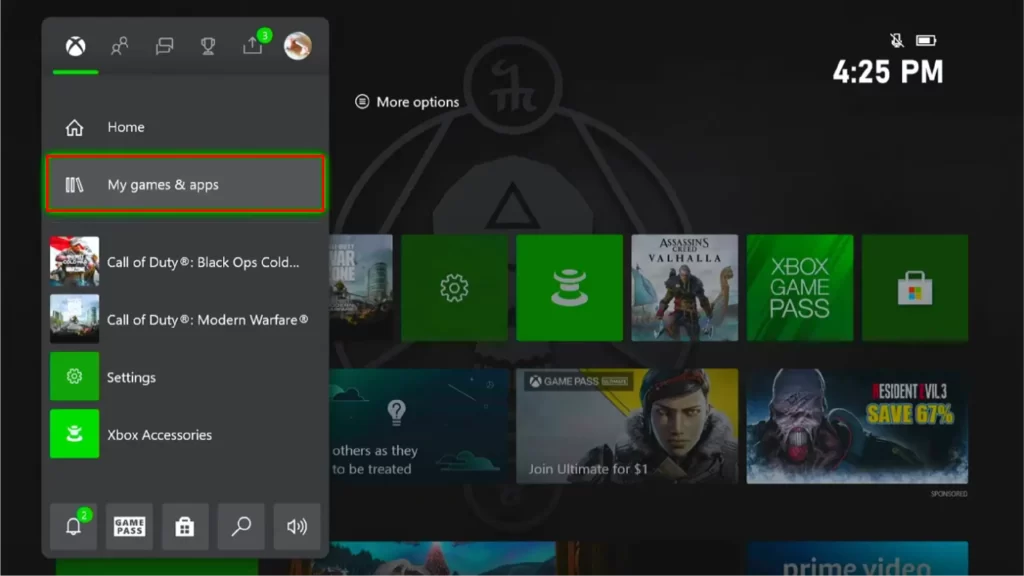Click the green Xbox Accessories icon in guide
Image resolution: width=1024 pixels, height=576 pixels.
point(74,434)
